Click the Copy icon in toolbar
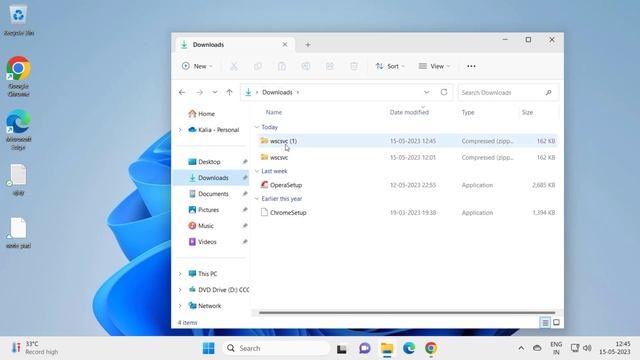640x360 pixels. point(258,66)
